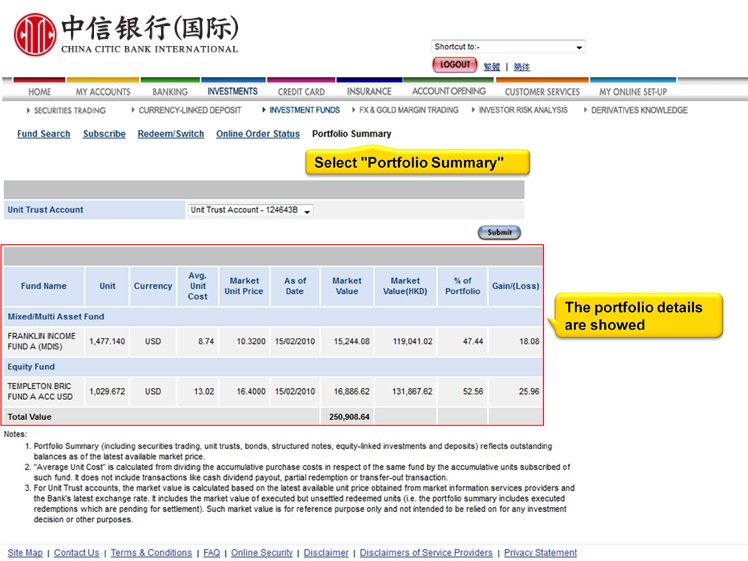Screen dimensions: 748x561
Task: Go to CURRENCY-LINKED DEPOSIT submenu
Action: tap(190, 110)
